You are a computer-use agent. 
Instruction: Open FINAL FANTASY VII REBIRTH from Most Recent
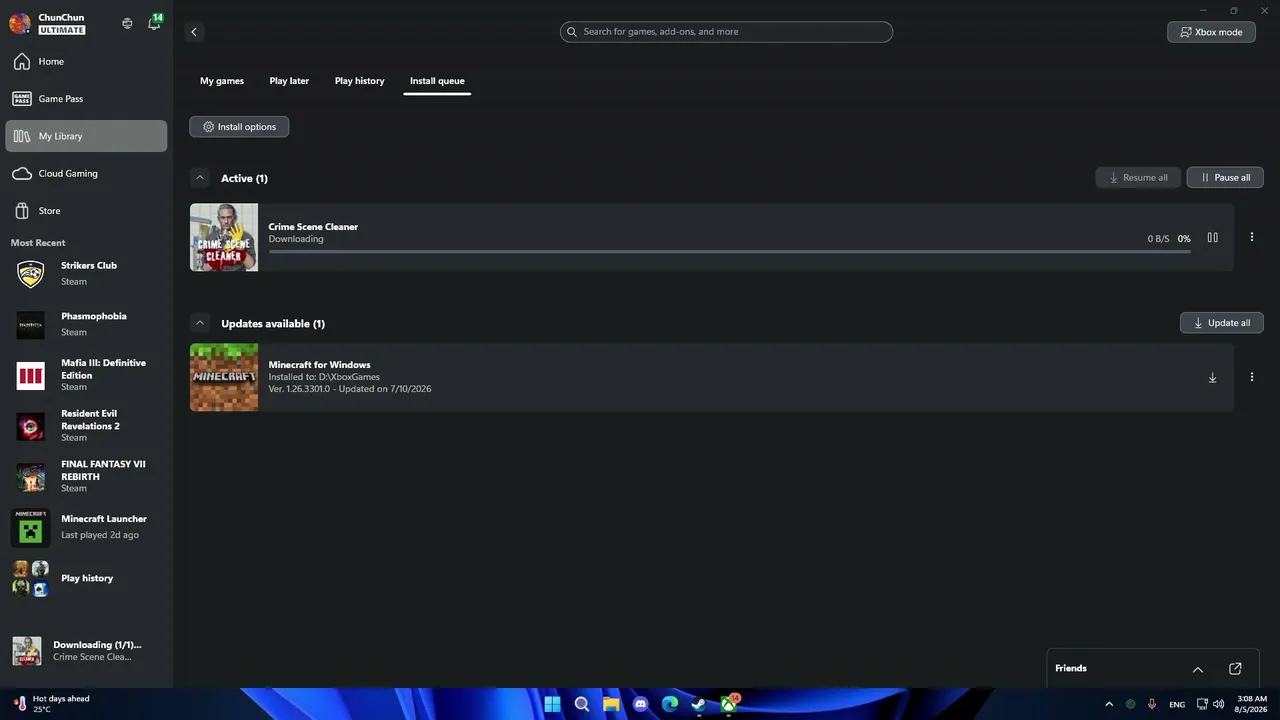86,477
